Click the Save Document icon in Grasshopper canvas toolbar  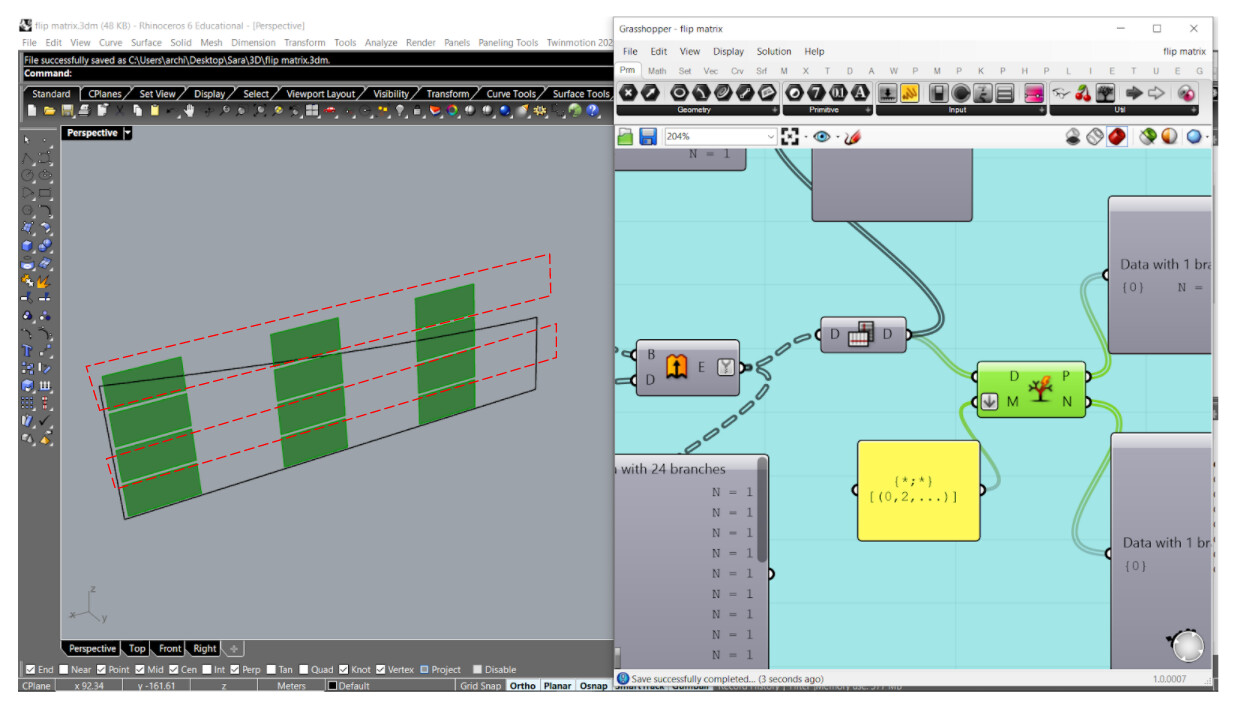[648, 137]
